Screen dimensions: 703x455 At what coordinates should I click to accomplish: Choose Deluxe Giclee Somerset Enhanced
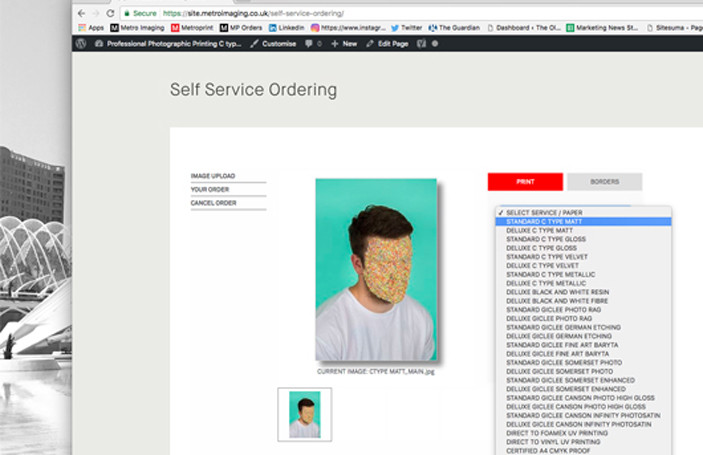(583, 389)
